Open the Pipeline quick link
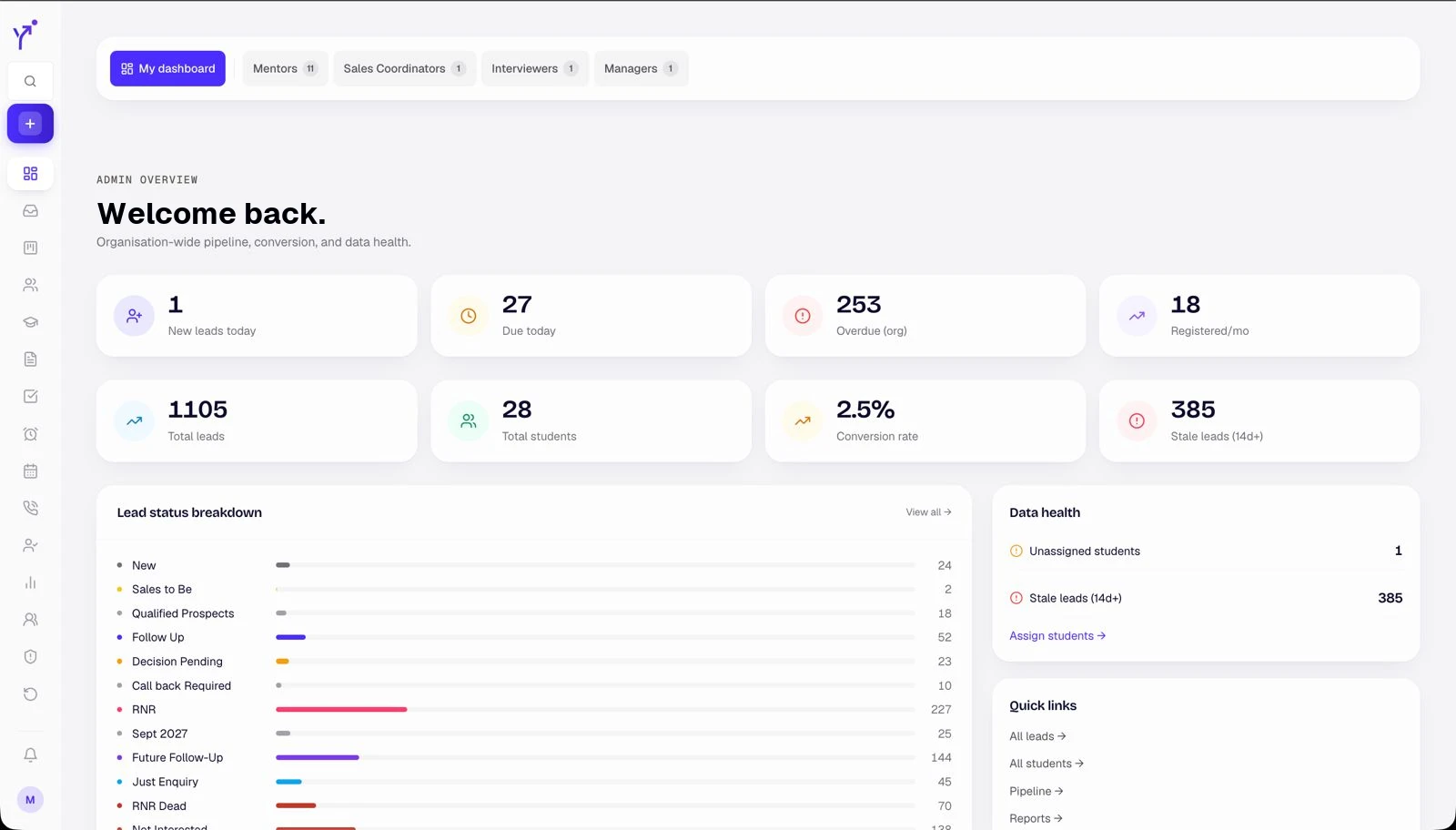 [1036, 791]
